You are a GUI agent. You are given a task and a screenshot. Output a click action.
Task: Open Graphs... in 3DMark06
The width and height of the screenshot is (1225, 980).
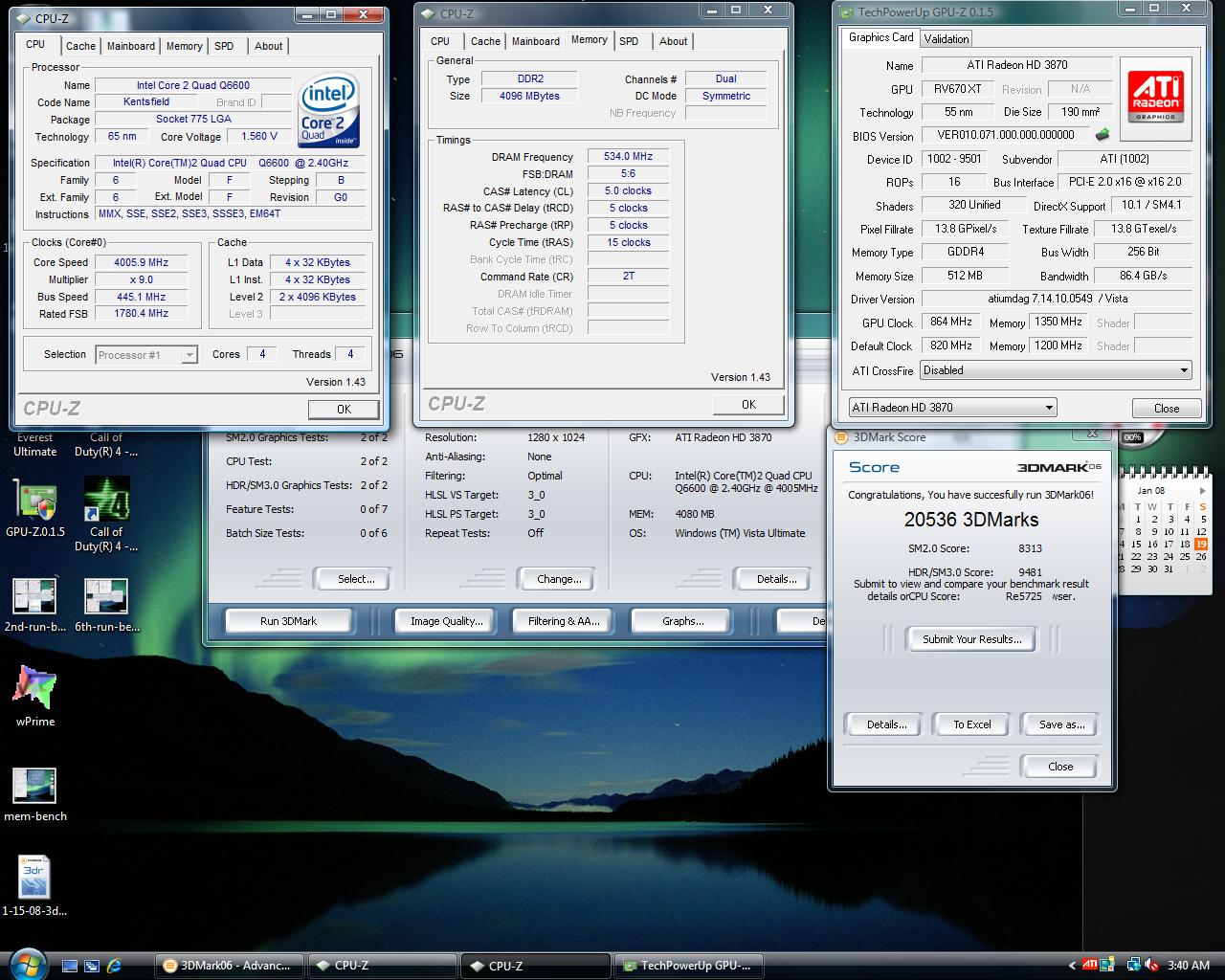pos(682,621)
